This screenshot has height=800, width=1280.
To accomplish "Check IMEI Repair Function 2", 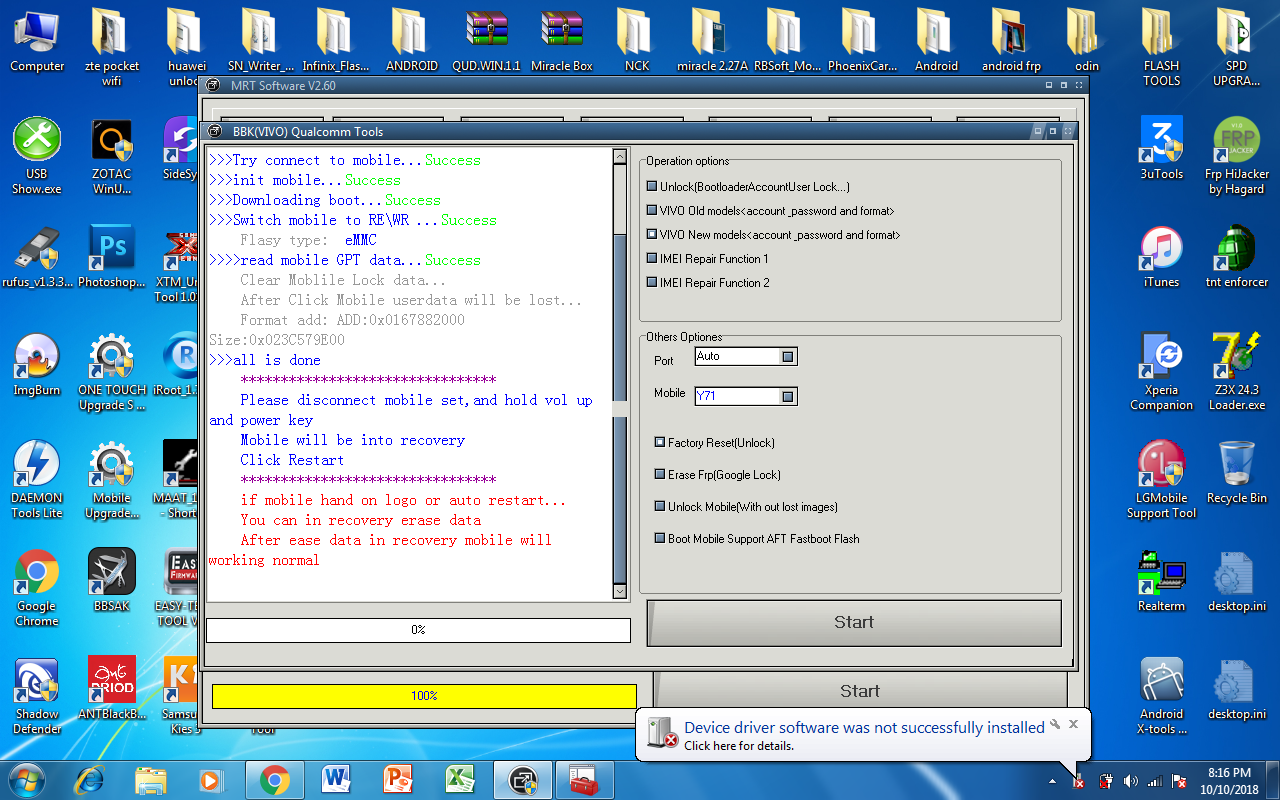I will point(652,283).
